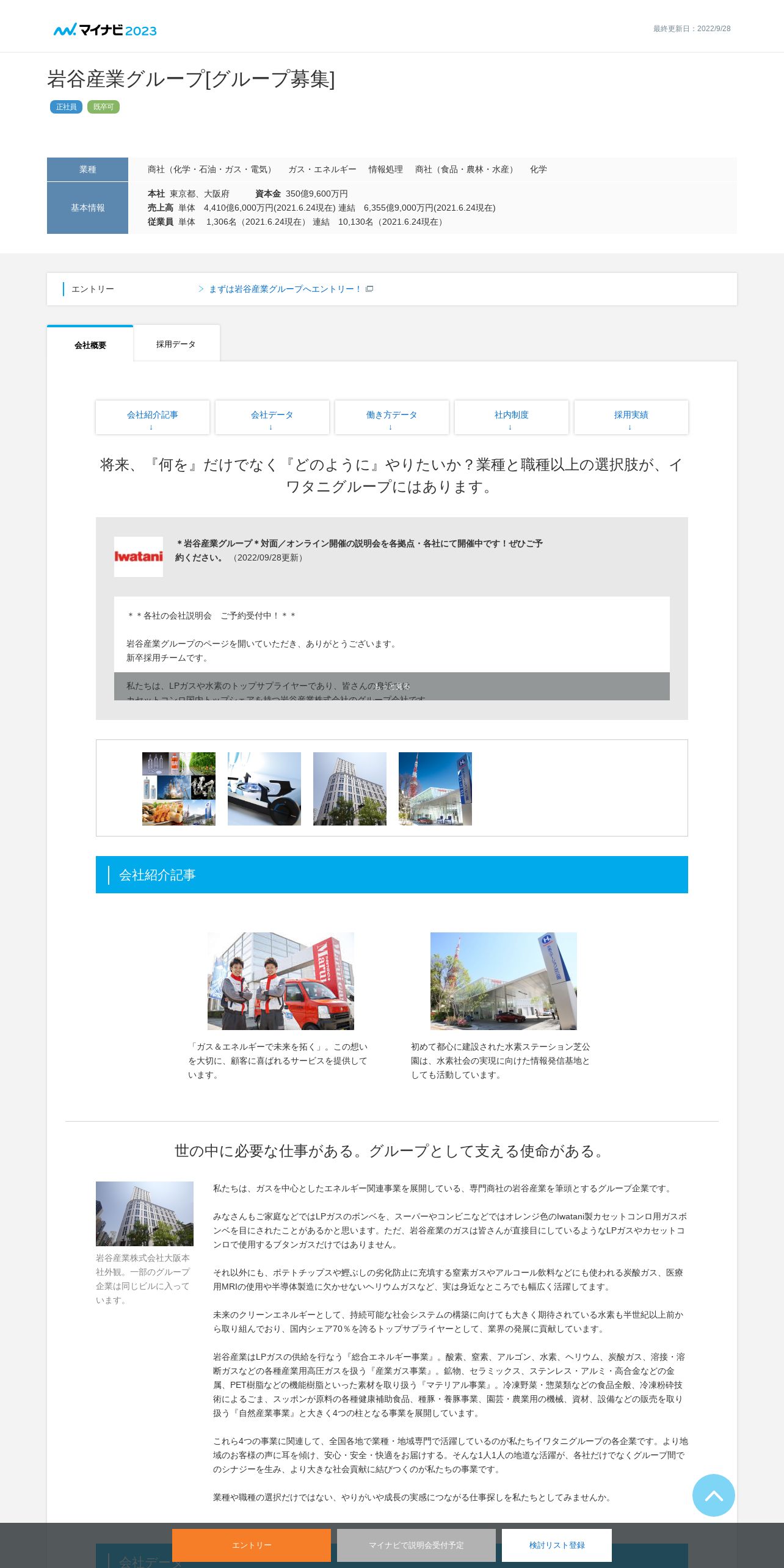
Task: Click the 業種 row label
Action: coord(87,169)
